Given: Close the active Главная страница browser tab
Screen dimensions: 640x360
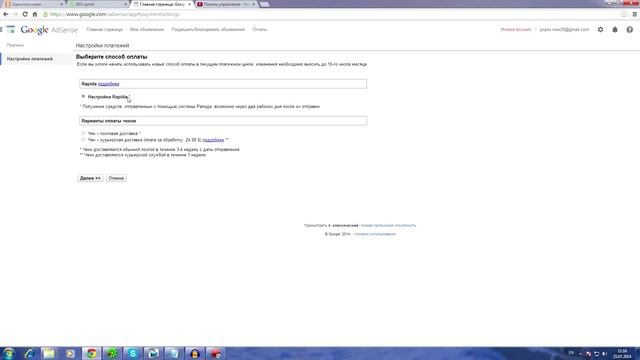Looking at the screenshot, I should point(189,4).
